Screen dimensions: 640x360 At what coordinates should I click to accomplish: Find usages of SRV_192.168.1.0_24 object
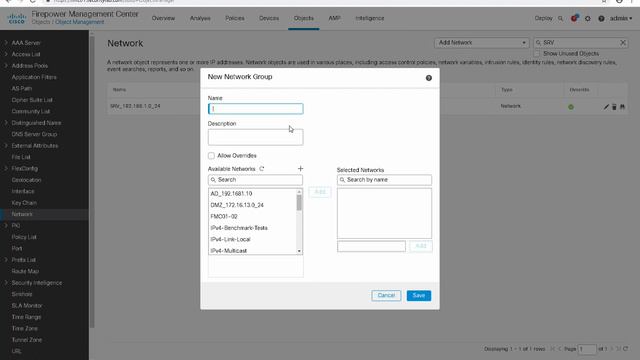622,107
